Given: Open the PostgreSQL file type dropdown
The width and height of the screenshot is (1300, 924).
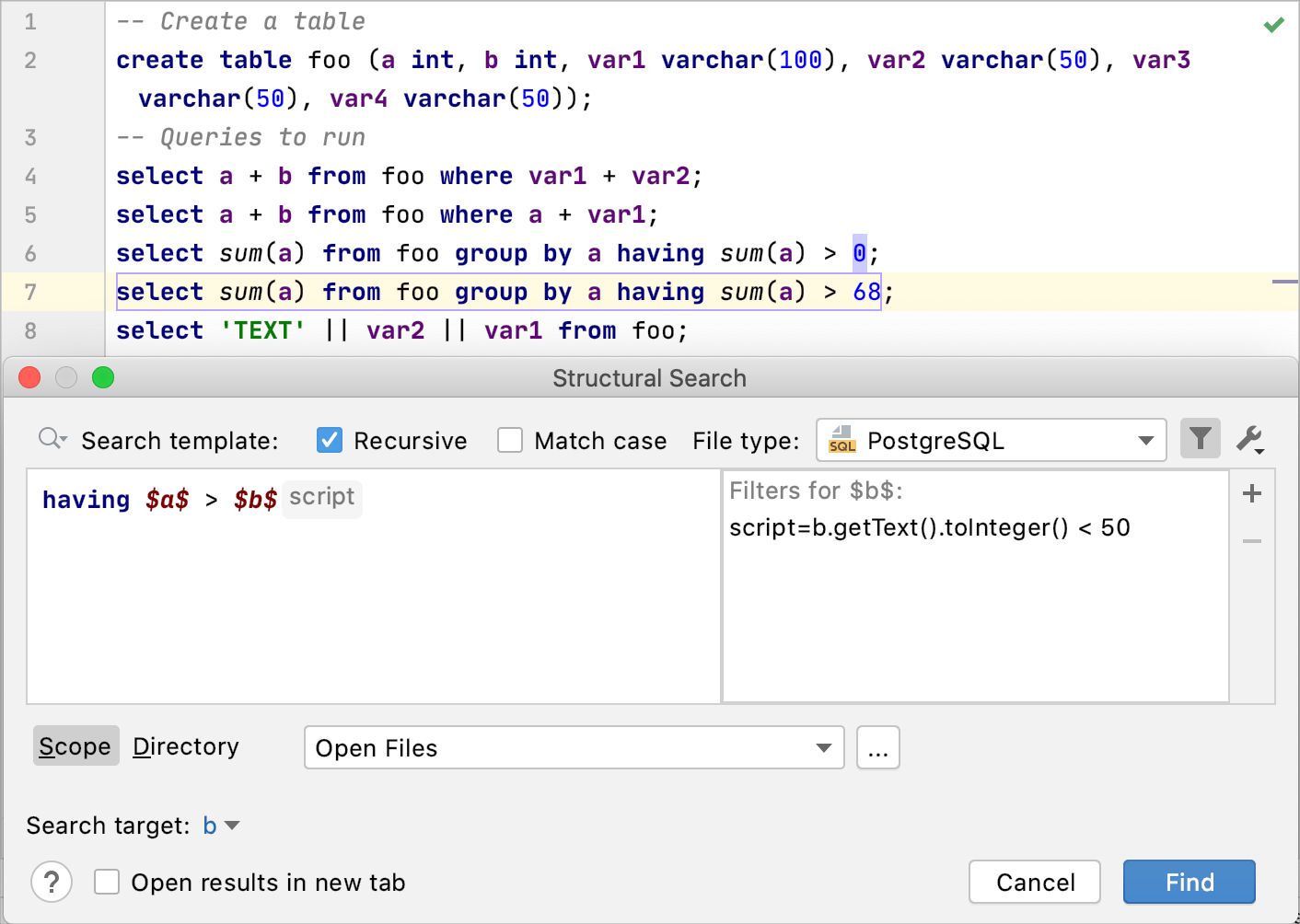Looking at the screenshot, I should coord(1146,440).
